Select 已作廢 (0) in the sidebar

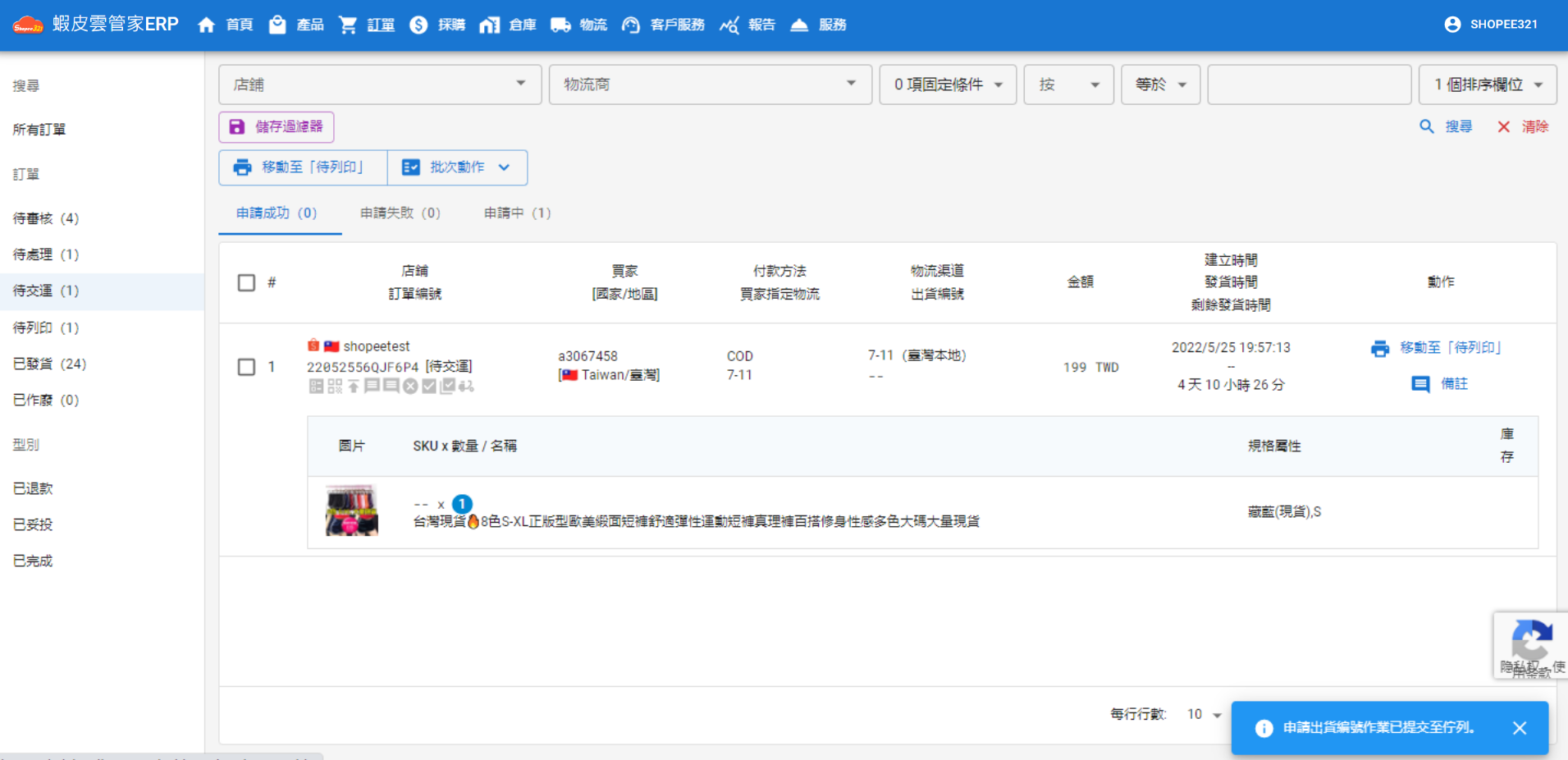102,401
